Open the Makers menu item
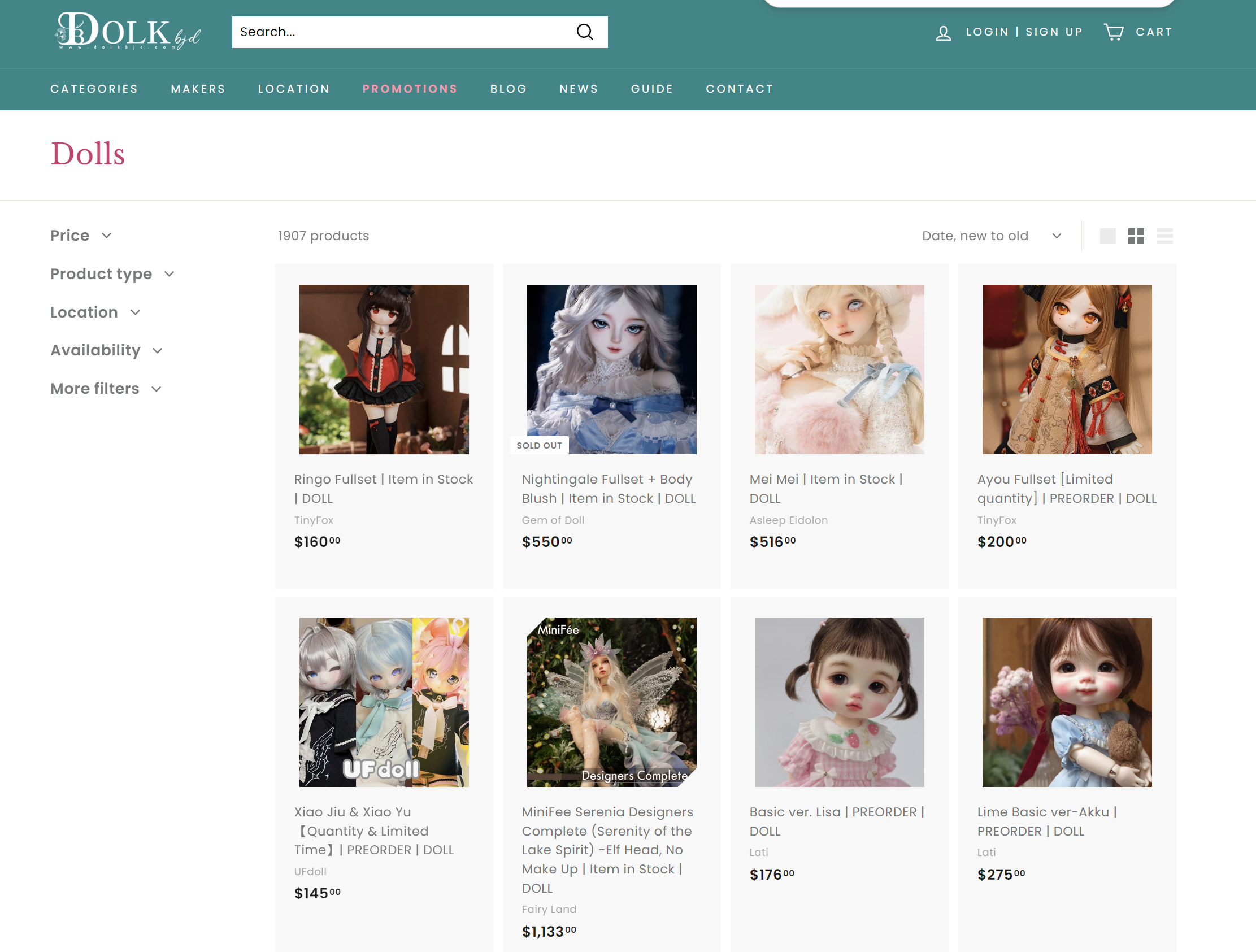This screenshot has width=1256, height=952. [198, 89]
